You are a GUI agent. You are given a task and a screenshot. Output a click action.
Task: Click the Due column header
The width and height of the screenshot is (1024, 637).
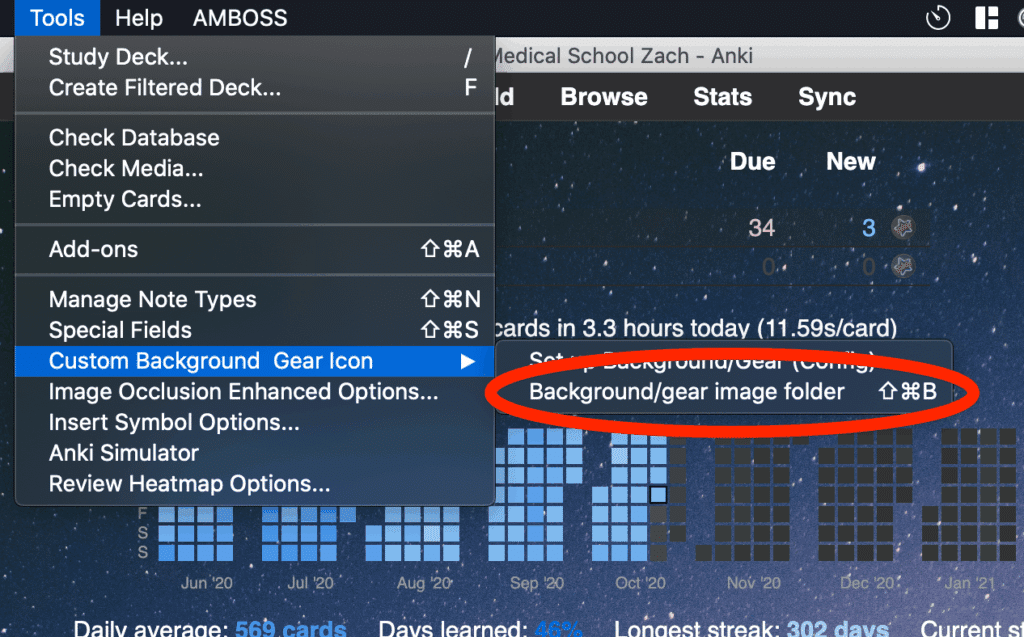tap(752, 161)
